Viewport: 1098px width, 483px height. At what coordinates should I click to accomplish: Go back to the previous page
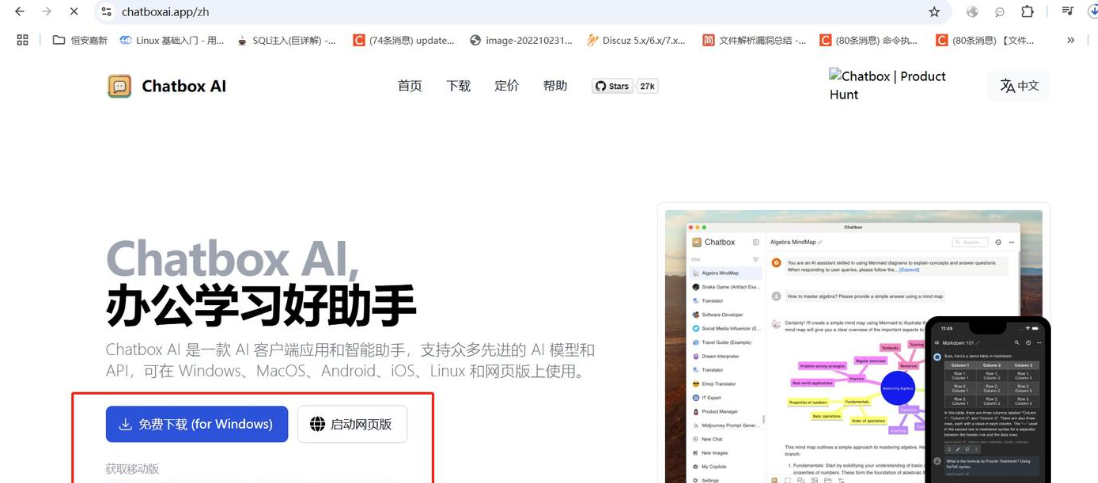(x=20, y=11)
